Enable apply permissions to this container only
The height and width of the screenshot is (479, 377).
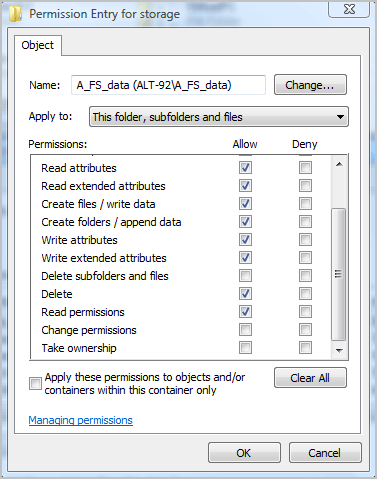tap(35, 383)
